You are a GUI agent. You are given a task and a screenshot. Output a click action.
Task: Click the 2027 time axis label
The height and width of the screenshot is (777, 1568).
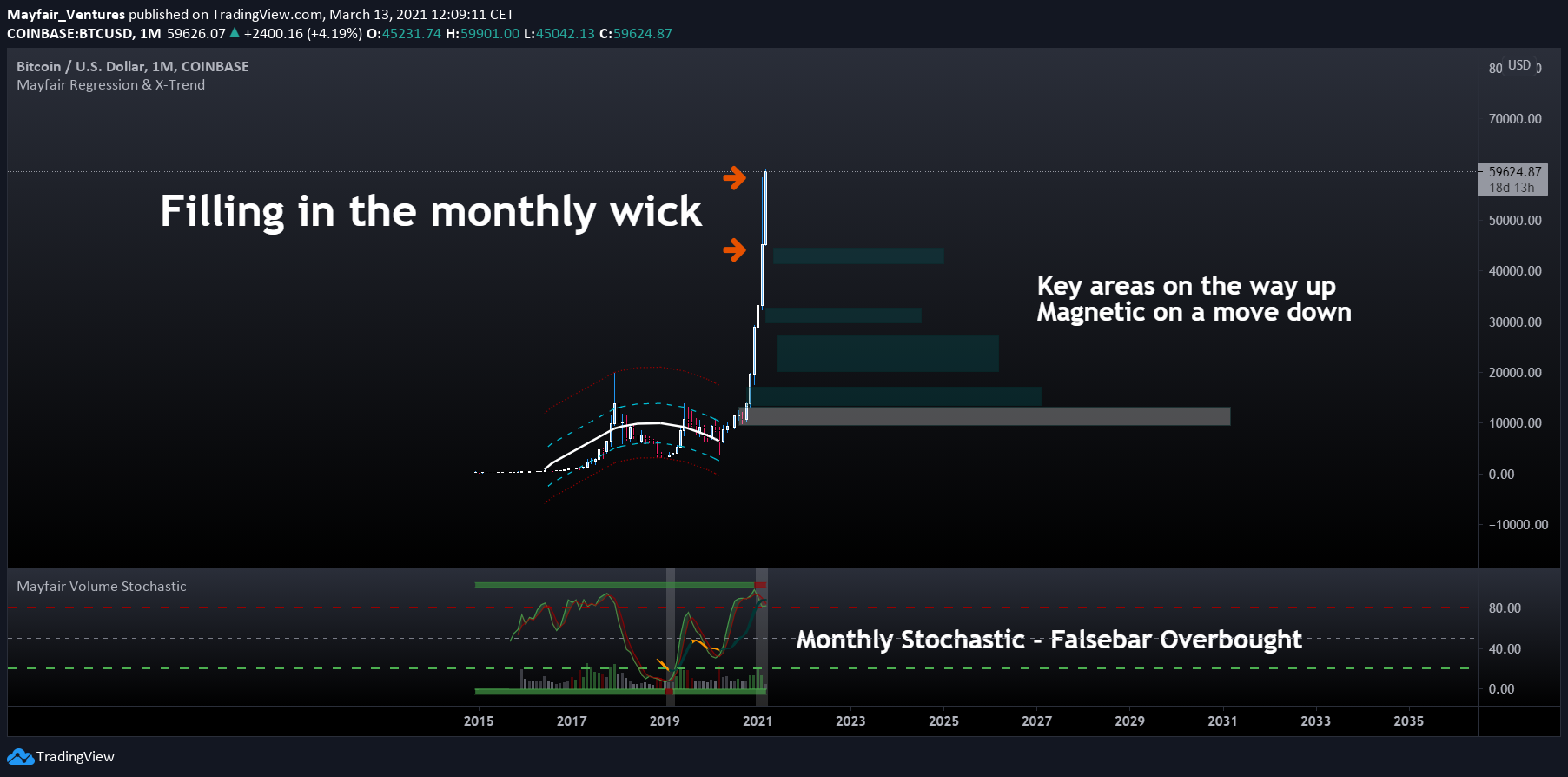click(1036, 721)
